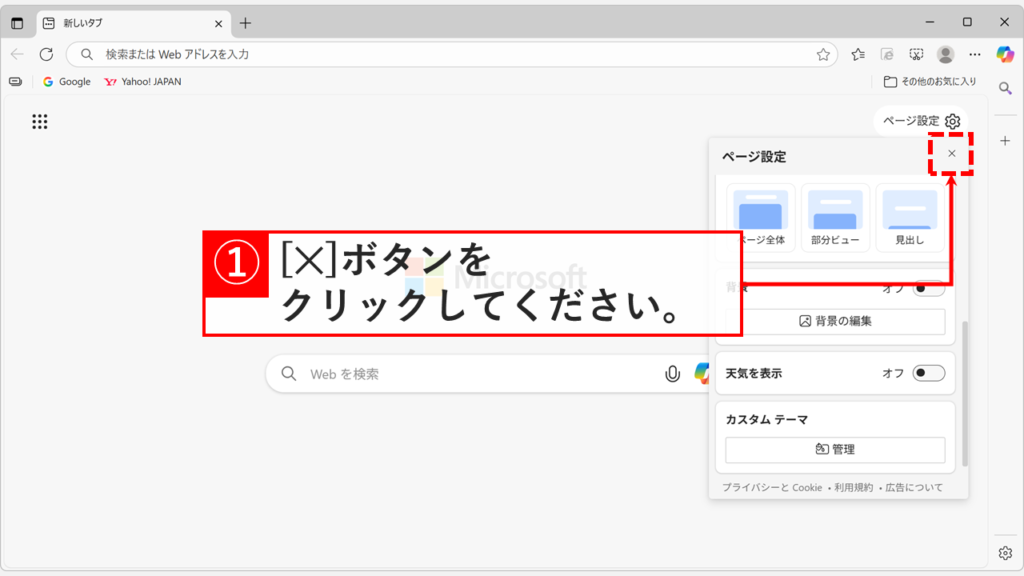Click the 背景の編集 button
The image size is (1024, 576).
click(835, 321)
